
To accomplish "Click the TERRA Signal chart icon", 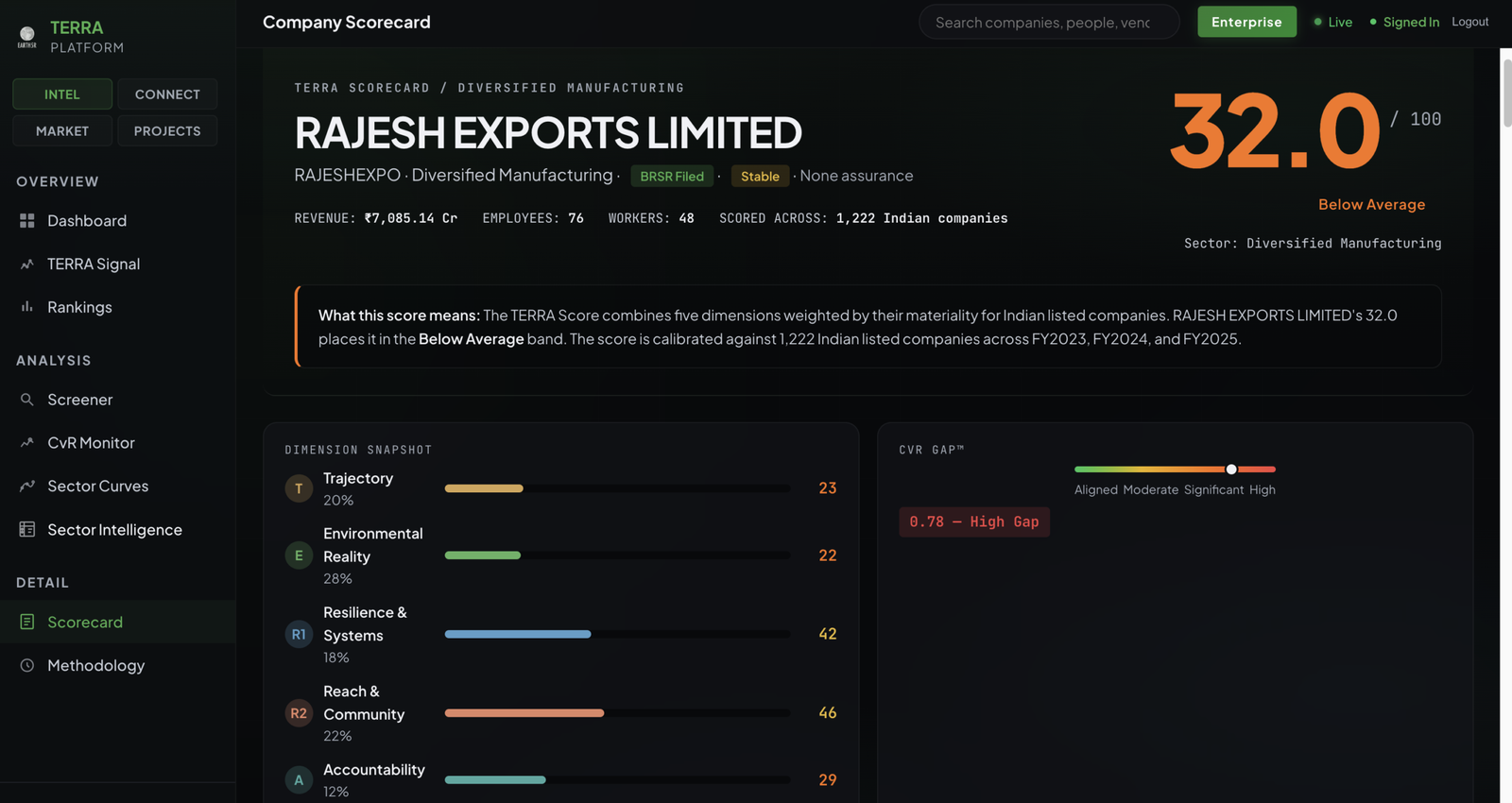I will coord(27,264).
